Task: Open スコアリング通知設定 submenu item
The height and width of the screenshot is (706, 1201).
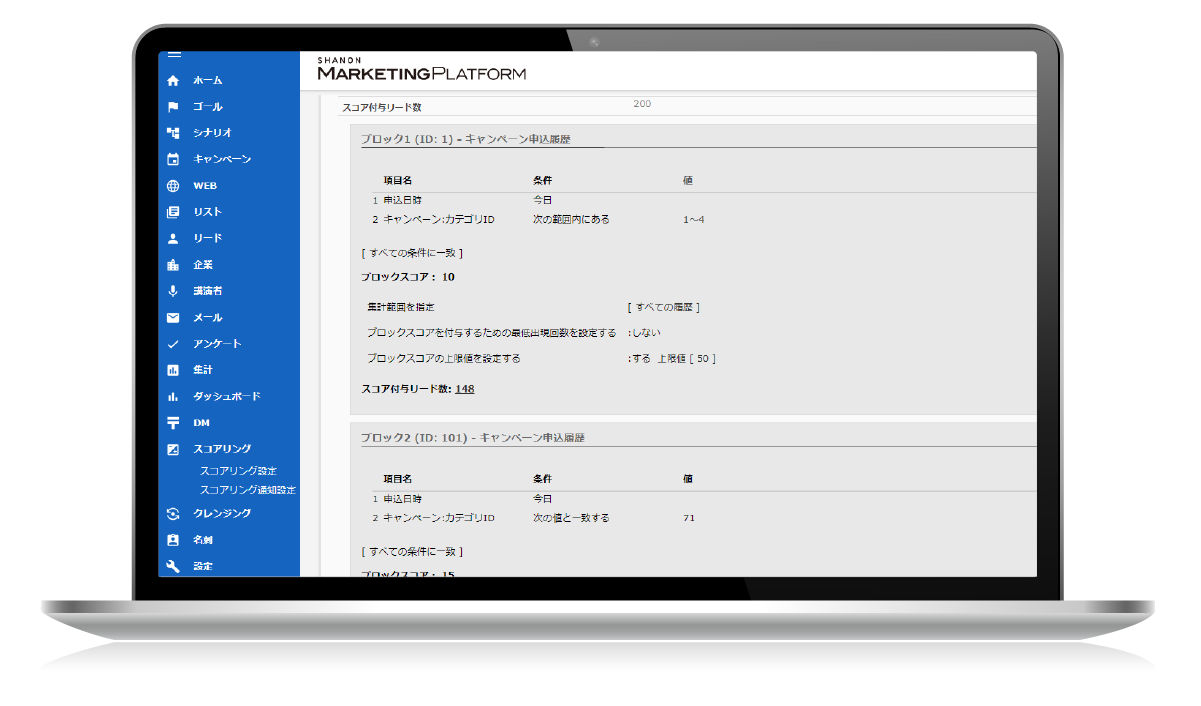Action: pyautogui.click(x=248, y=490)
